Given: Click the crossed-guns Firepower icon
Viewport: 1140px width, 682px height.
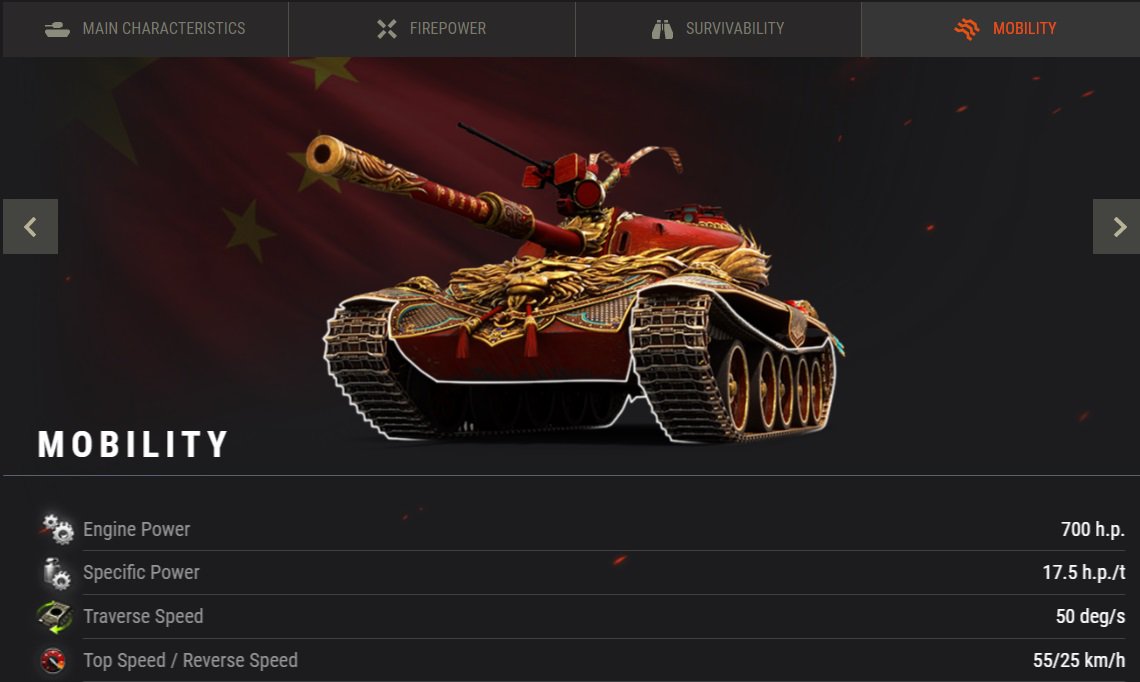Looking at the screenshot, I should [387, 29].
